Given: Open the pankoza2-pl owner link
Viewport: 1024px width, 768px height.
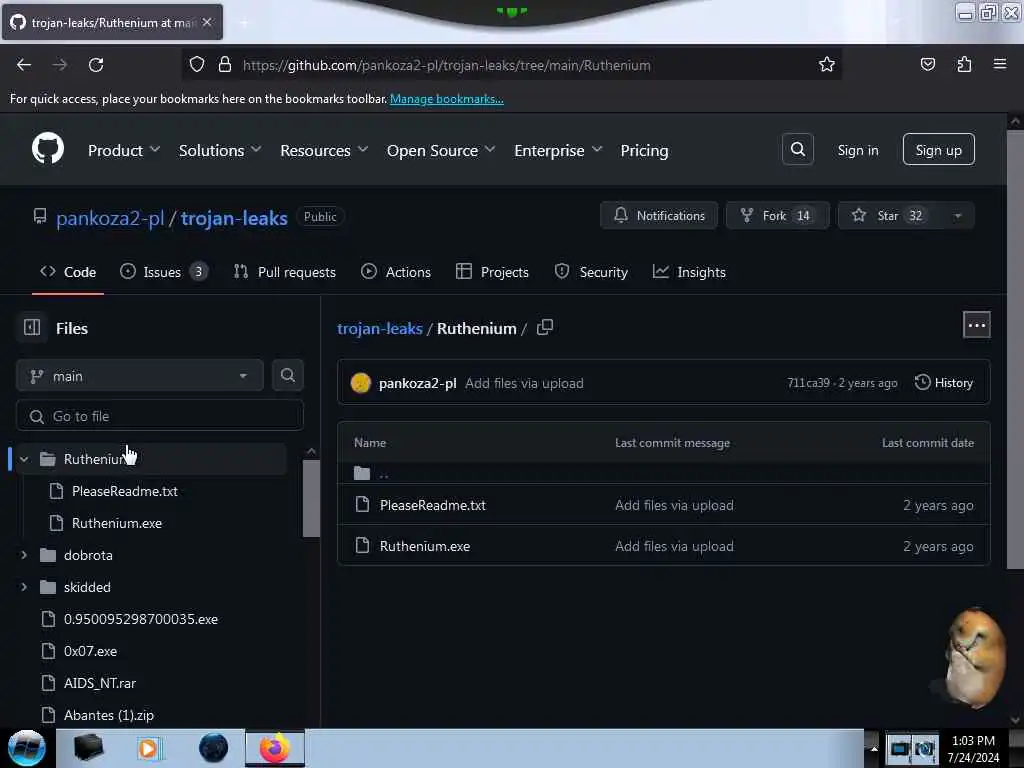Looking at the screenshot, I should 110,217.
